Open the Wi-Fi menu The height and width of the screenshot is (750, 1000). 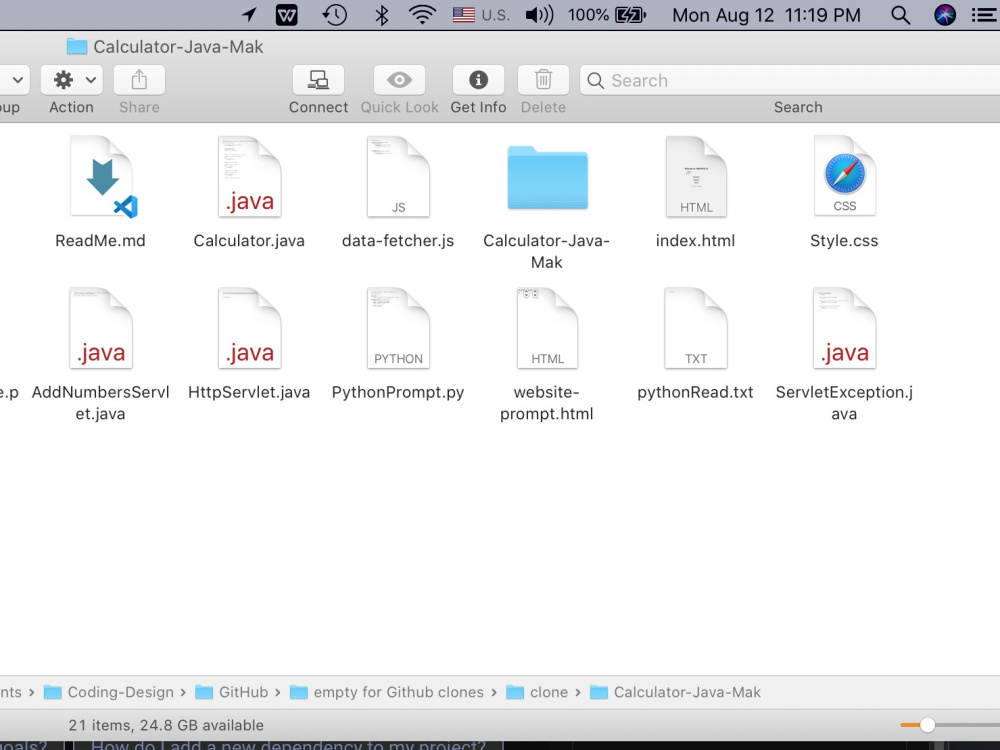[421, 15]
